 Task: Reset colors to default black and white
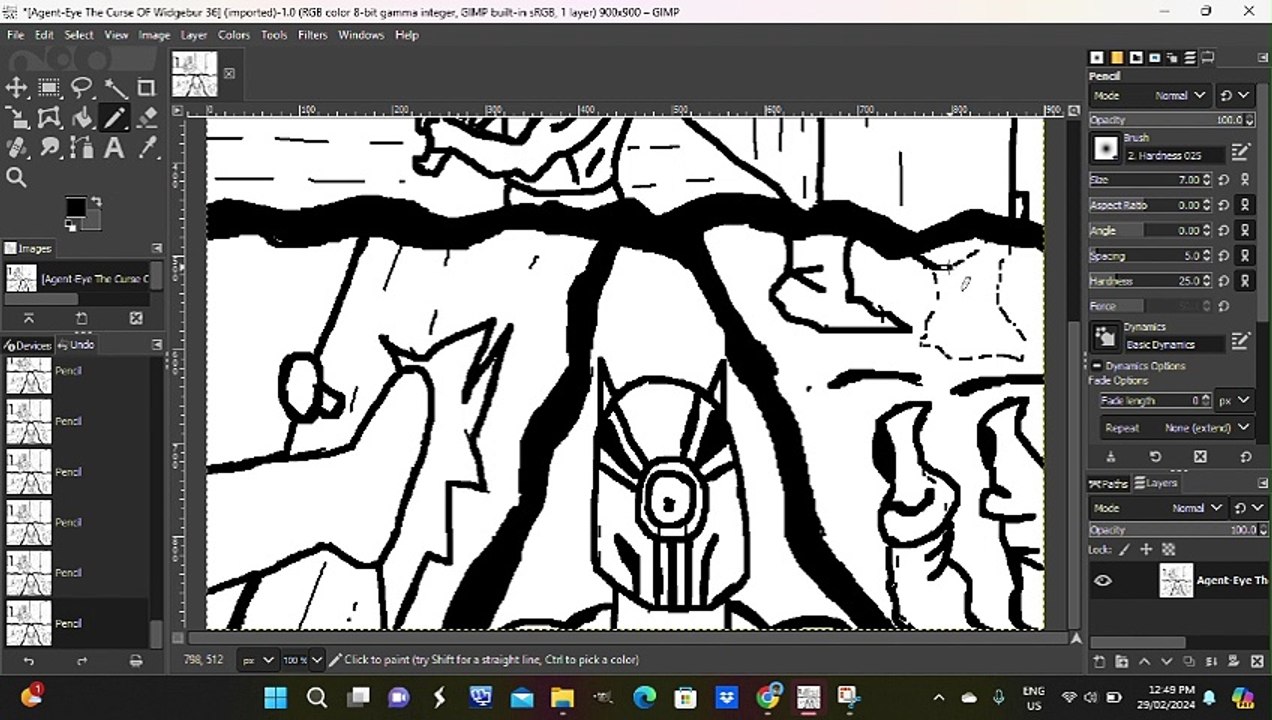click(70, 225)
